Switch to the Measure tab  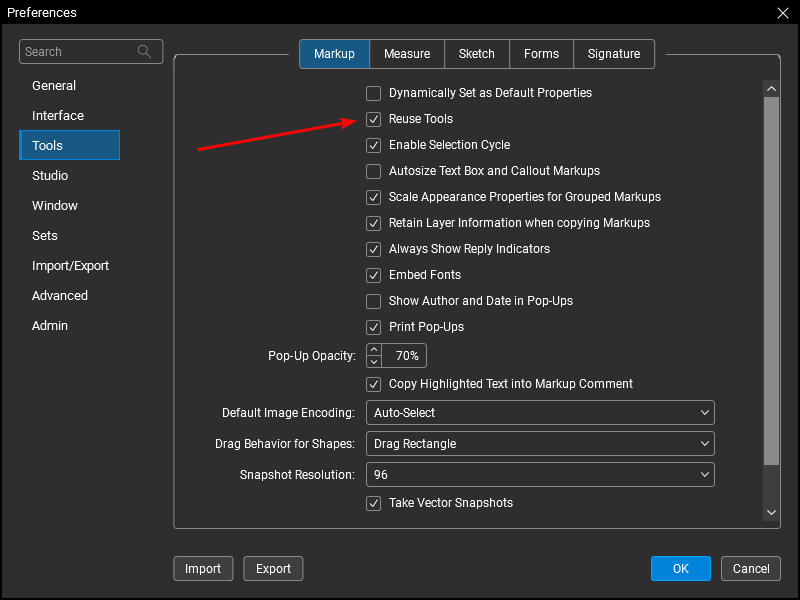pos(407,54)
